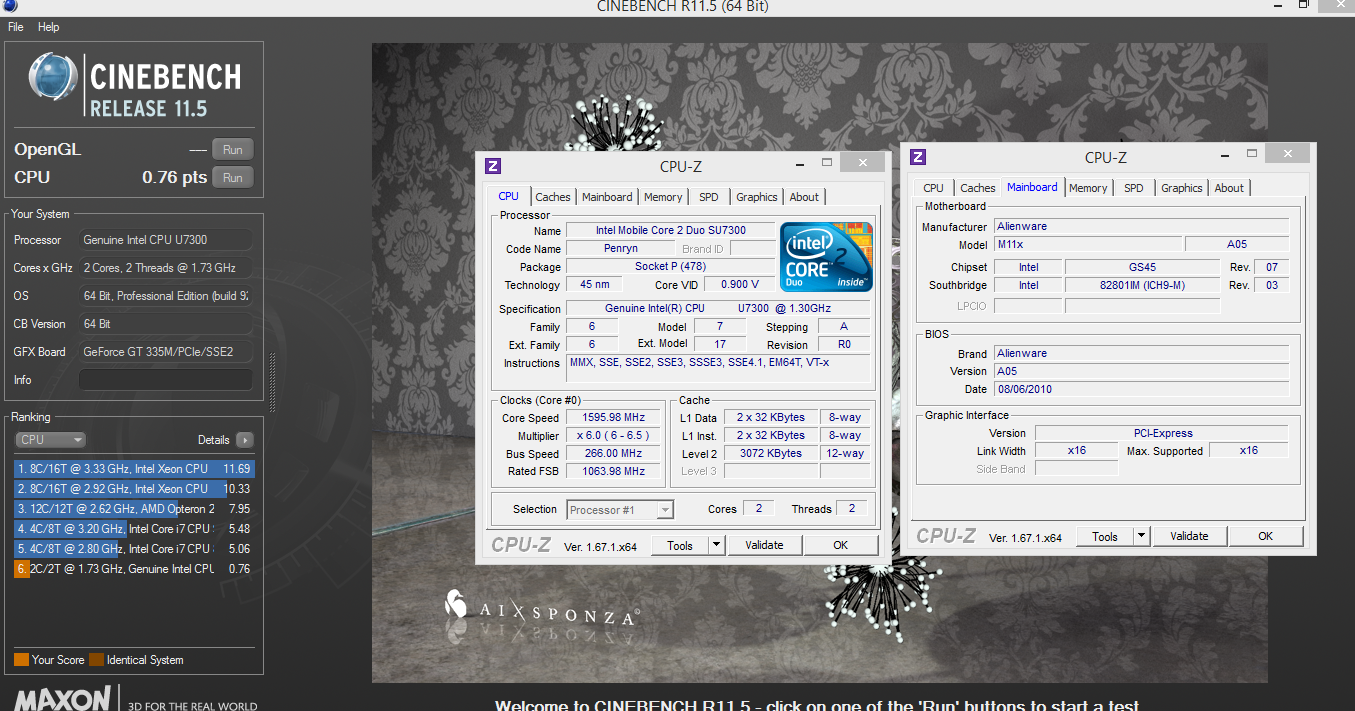Click the Core VID value 0.900 V
The image size is (1355, 711).
click(x=740, y=285)
